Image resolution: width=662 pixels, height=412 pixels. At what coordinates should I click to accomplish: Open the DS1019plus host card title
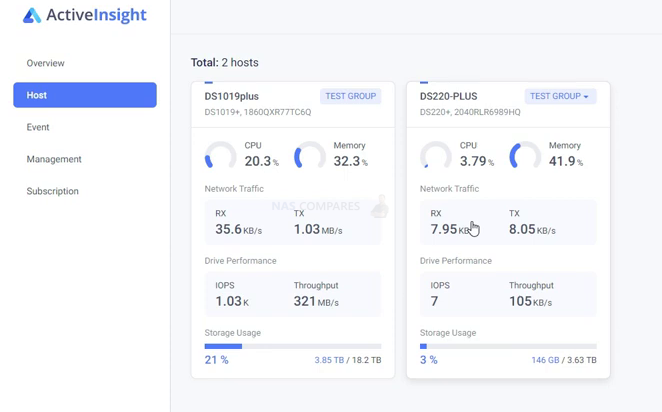tap(231, 96)
